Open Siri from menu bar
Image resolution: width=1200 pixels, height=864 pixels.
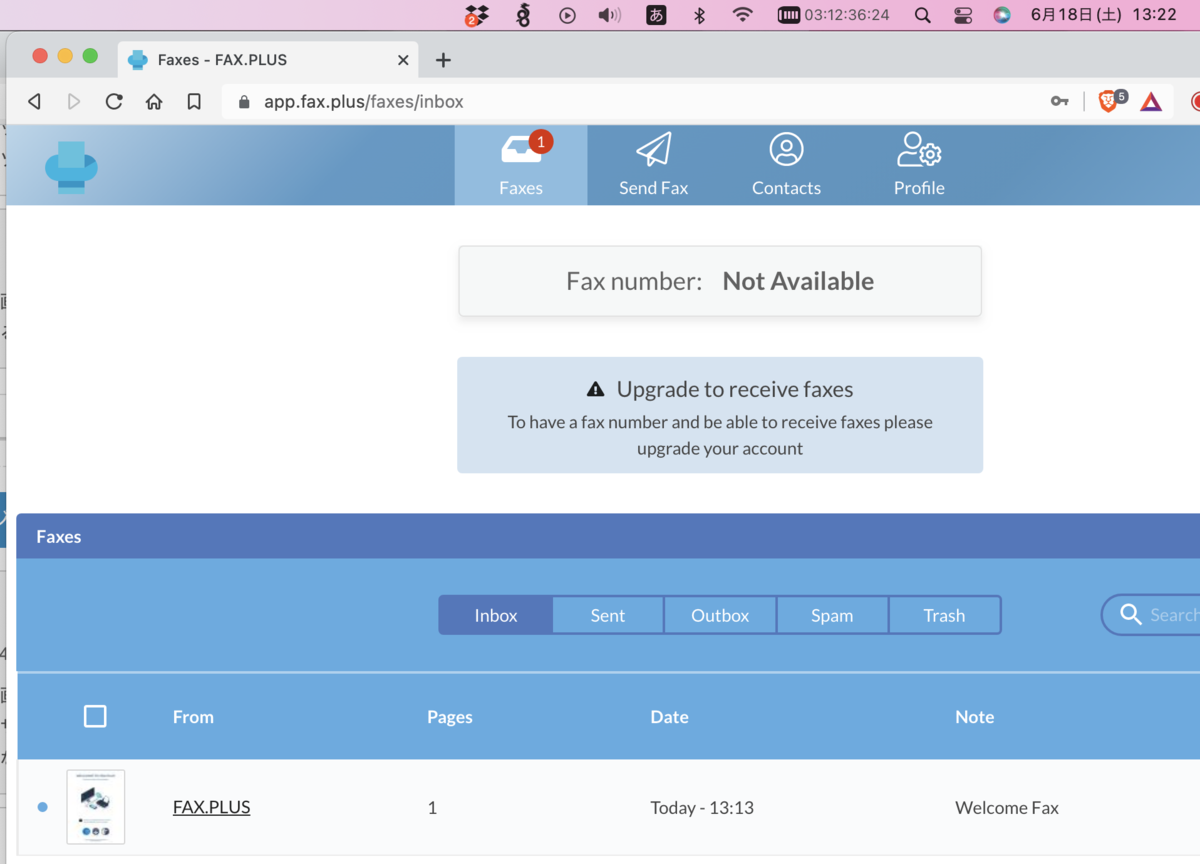click(1002, 15)
